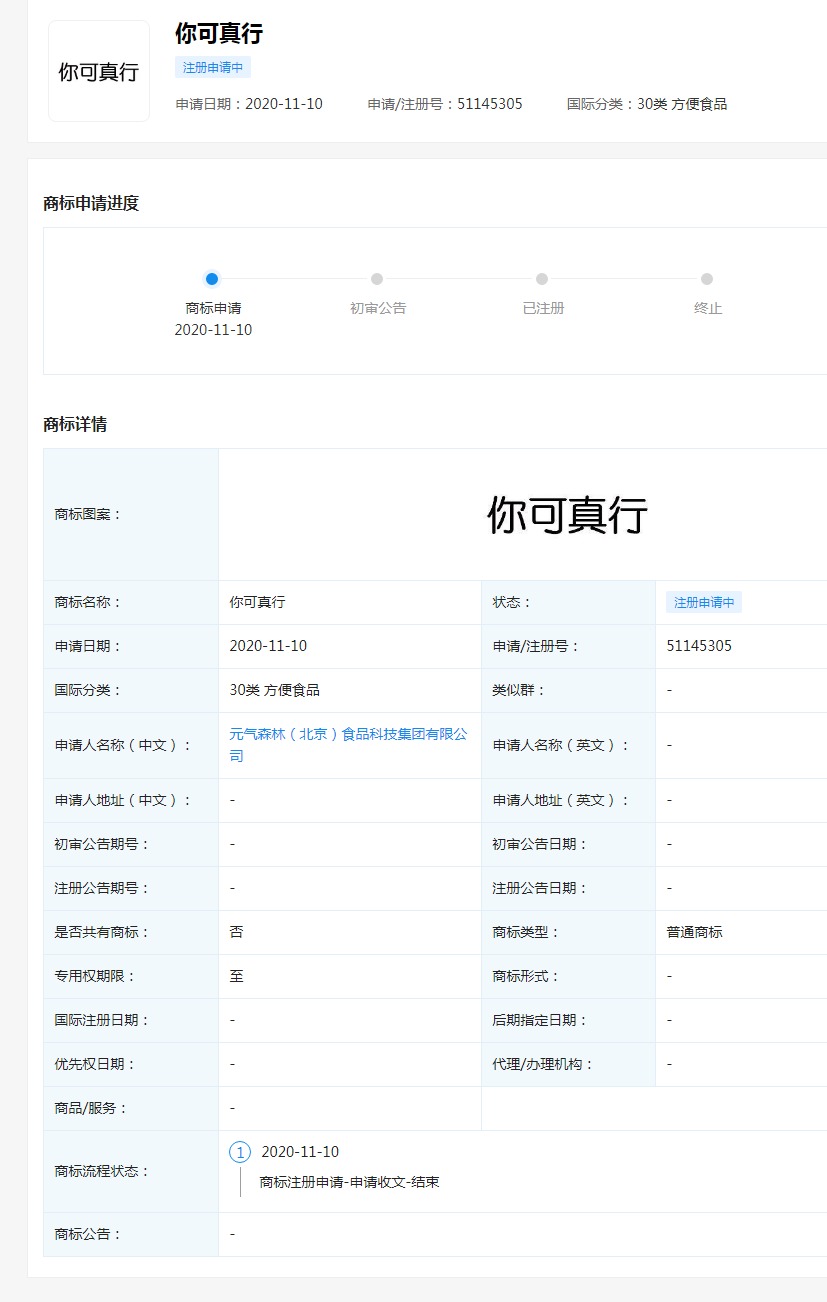This screenshot has height=1302, width=827.
Task: Click the table value 2020-11-10 for 申请日期
Action: tap(268, 646)
